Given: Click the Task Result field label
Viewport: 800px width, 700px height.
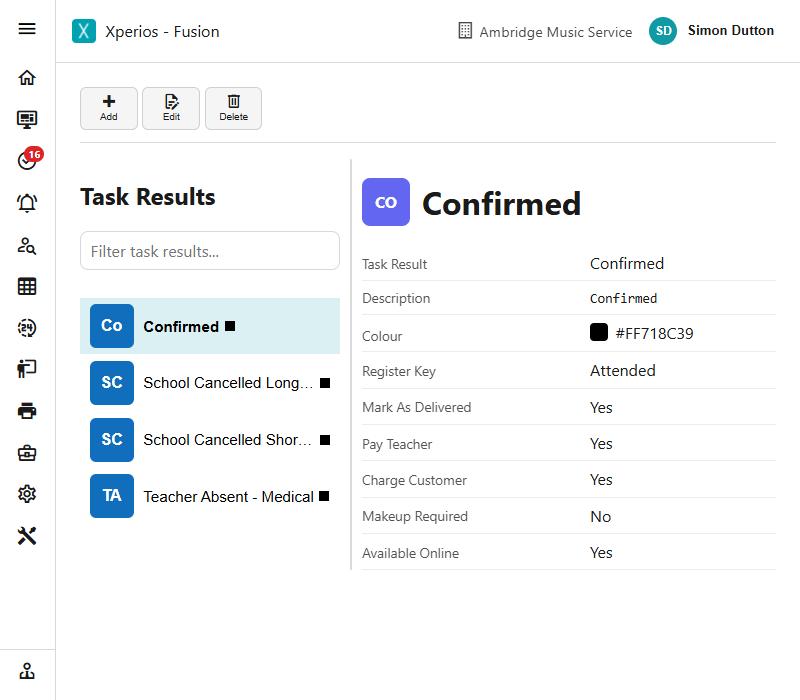Looking at the screenshot, I should pos(394,264).
